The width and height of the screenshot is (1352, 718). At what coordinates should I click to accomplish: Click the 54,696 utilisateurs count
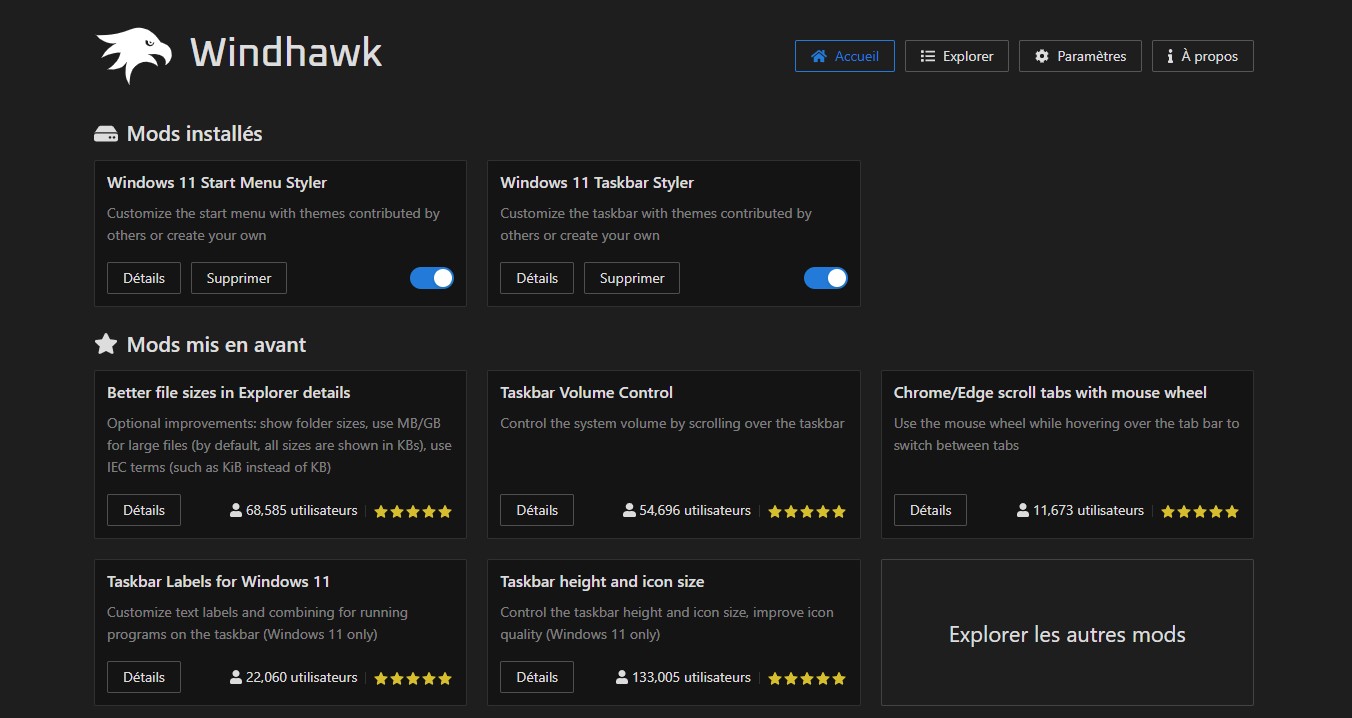[695, 510]
